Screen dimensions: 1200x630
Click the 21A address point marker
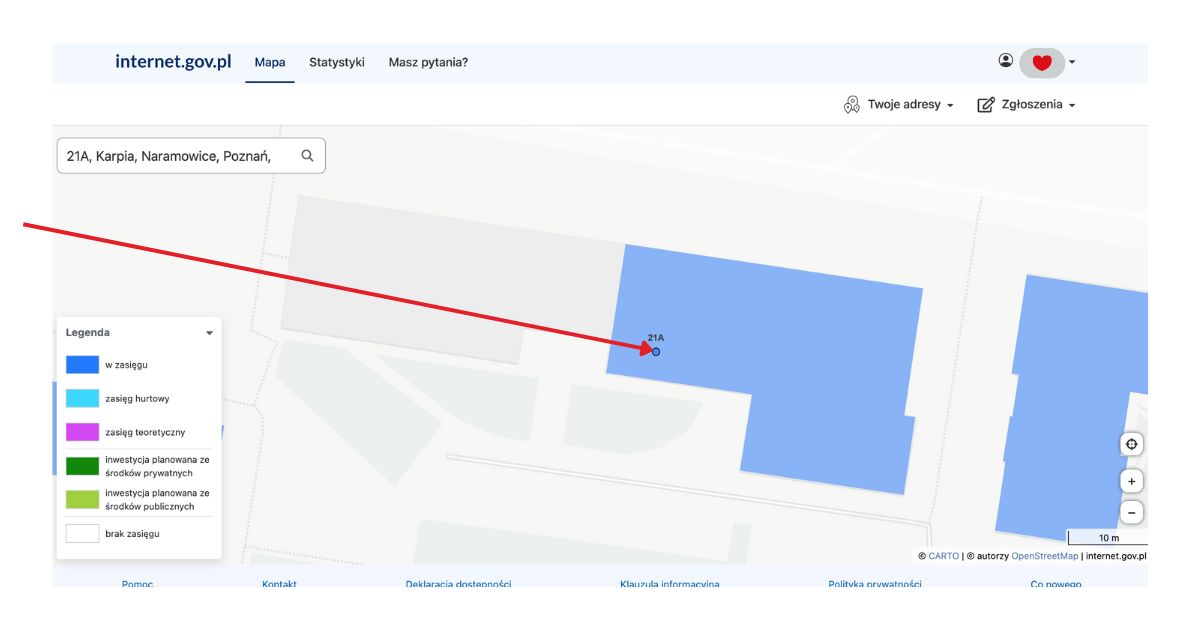click(x=656, y=351)
